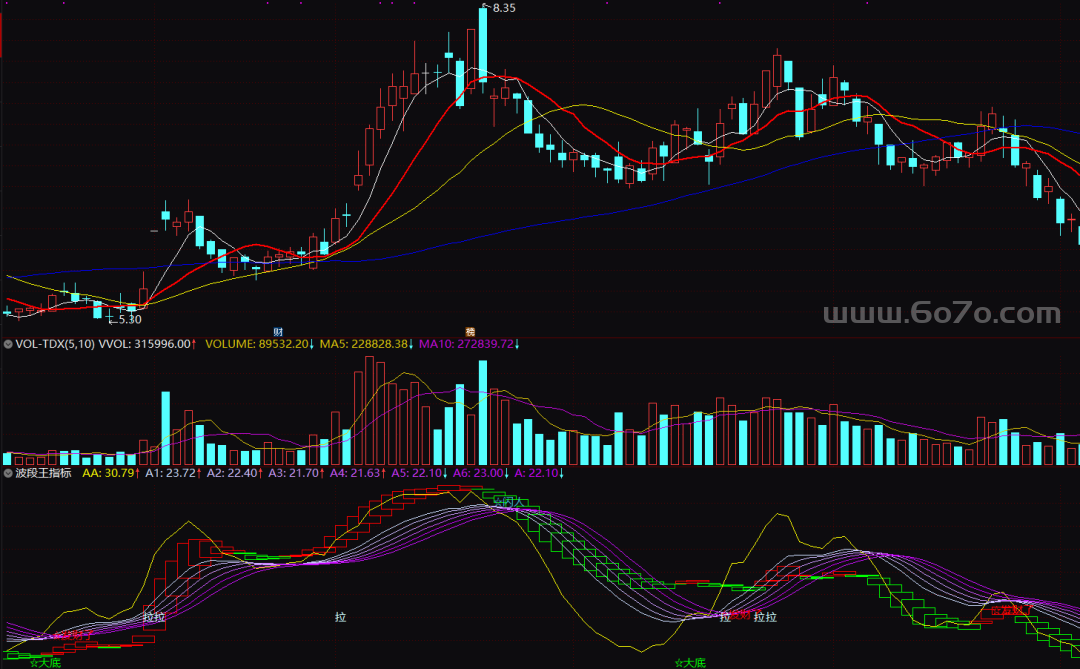Click the A6: 23.00 indicator value
This screenshot has width=1080, height=669.
pyautogui.click(x=481, y=473)
